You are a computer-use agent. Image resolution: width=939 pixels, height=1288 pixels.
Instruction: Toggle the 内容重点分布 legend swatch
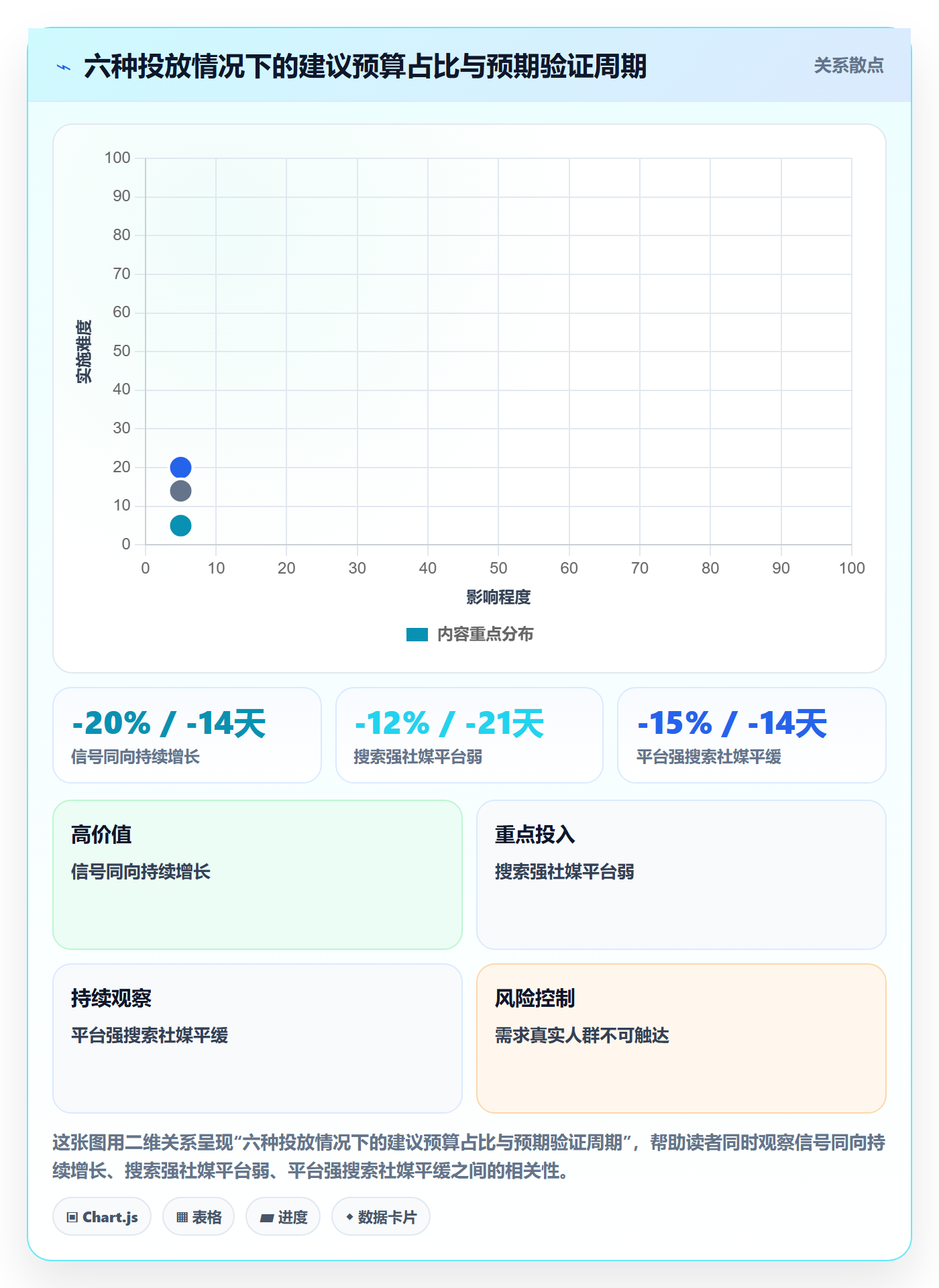coord(417,635)
